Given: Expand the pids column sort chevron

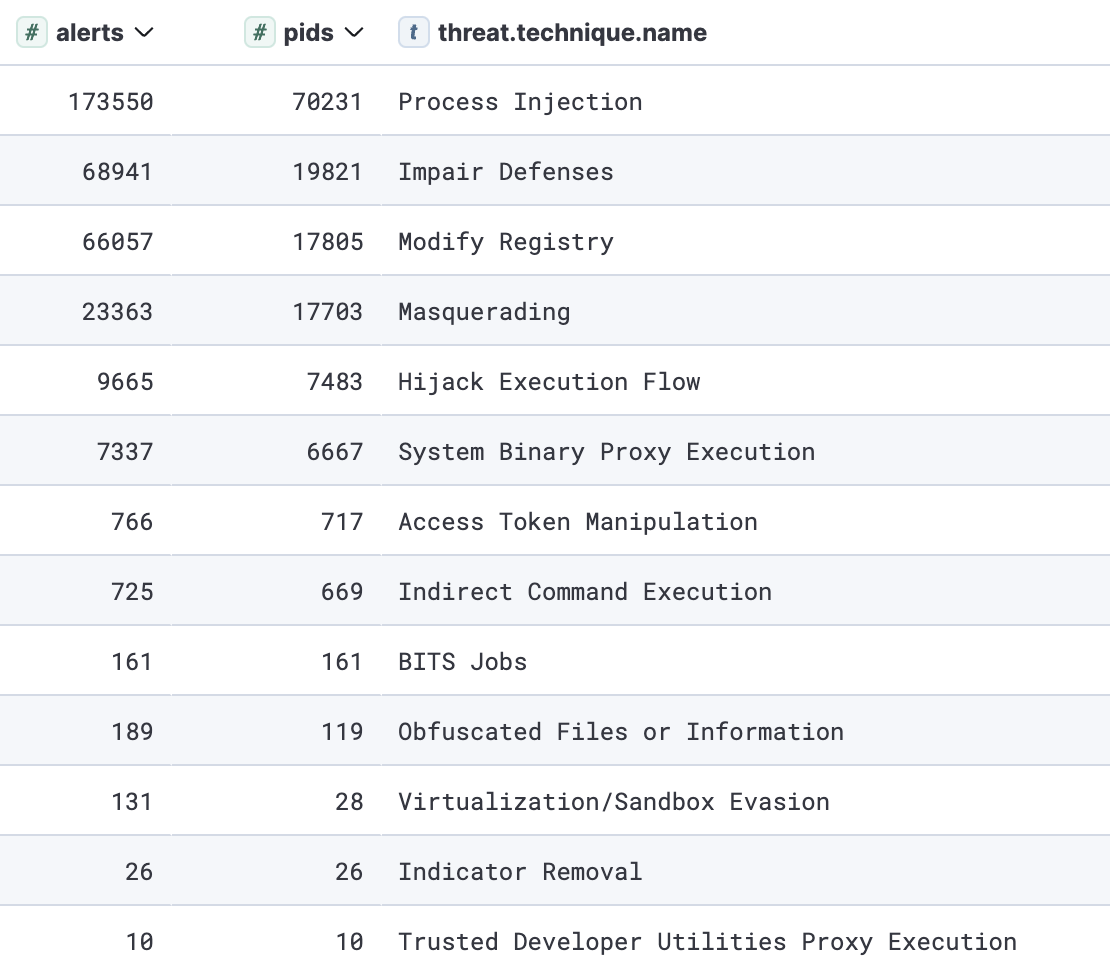Looking at the screenshot, I should [353, 33].
